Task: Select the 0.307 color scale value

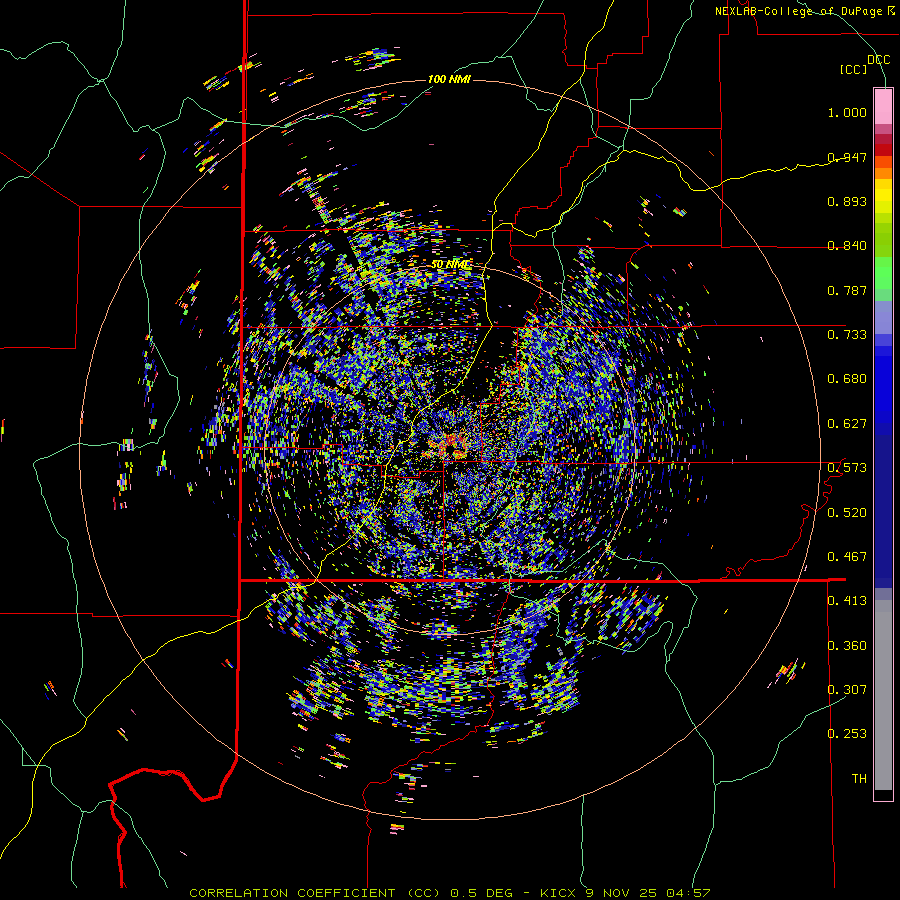Action: click(x=847, y=689)
